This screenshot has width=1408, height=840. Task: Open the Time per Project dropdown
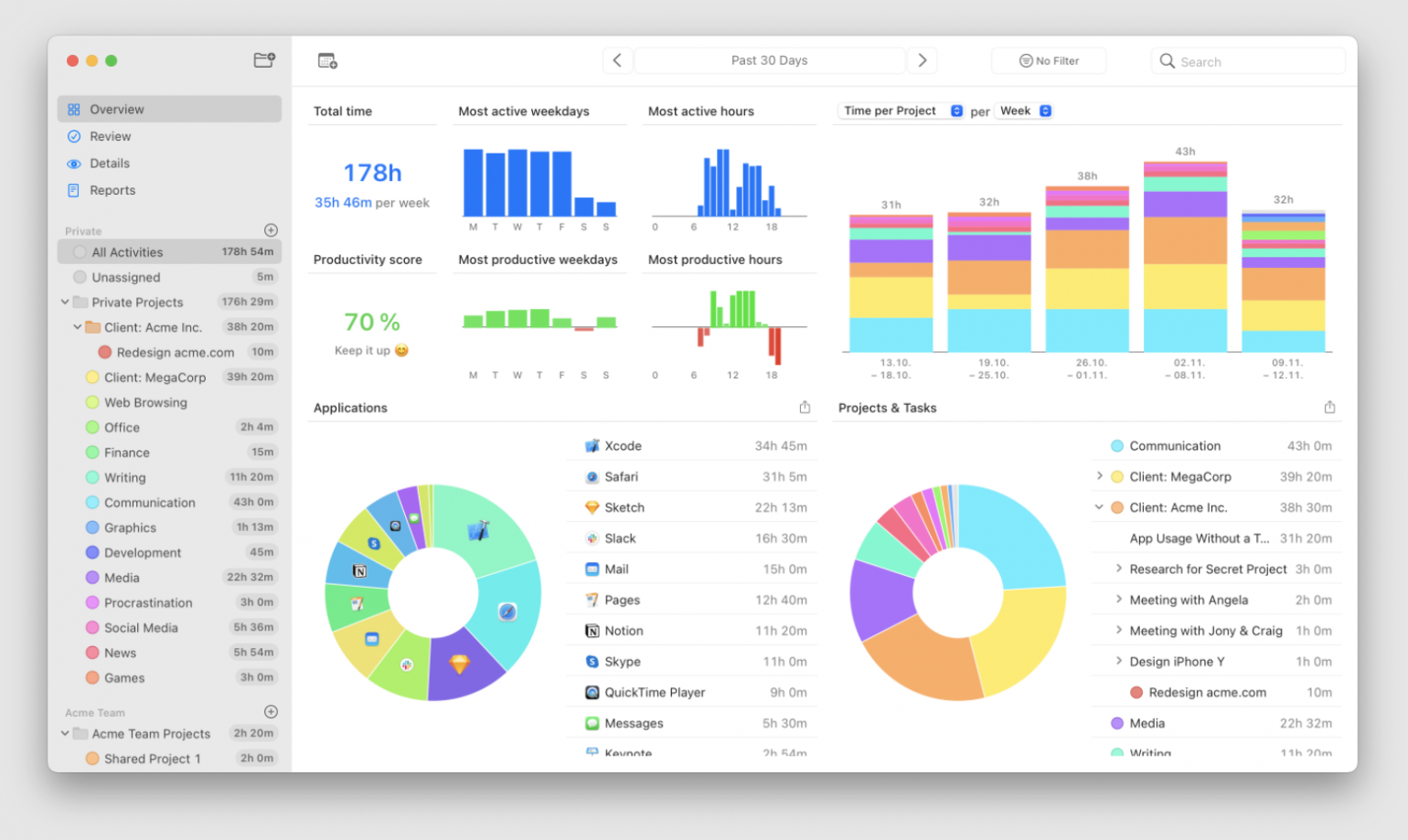(x=901, y=110)
